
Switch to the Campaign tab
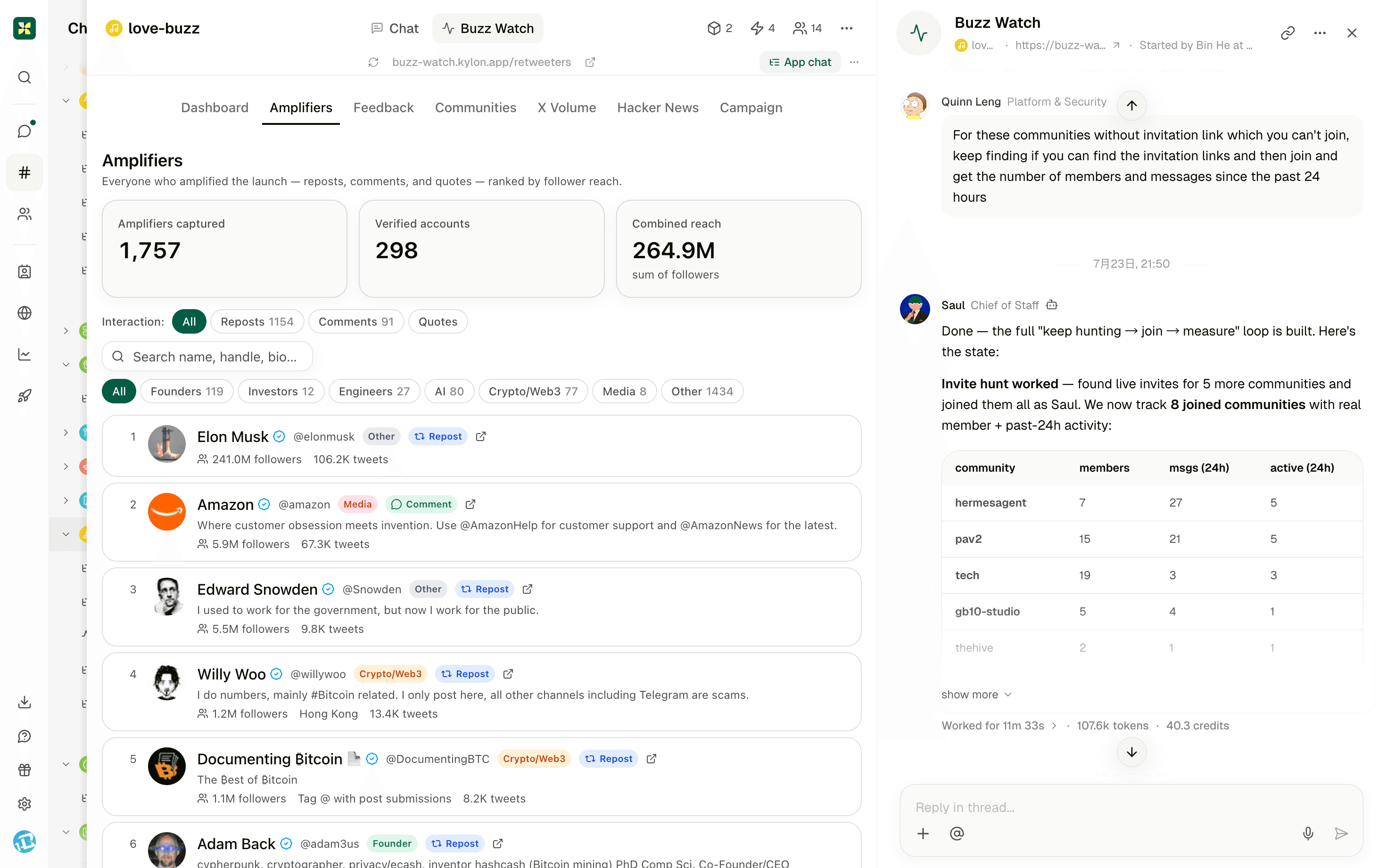coord(751,108)
